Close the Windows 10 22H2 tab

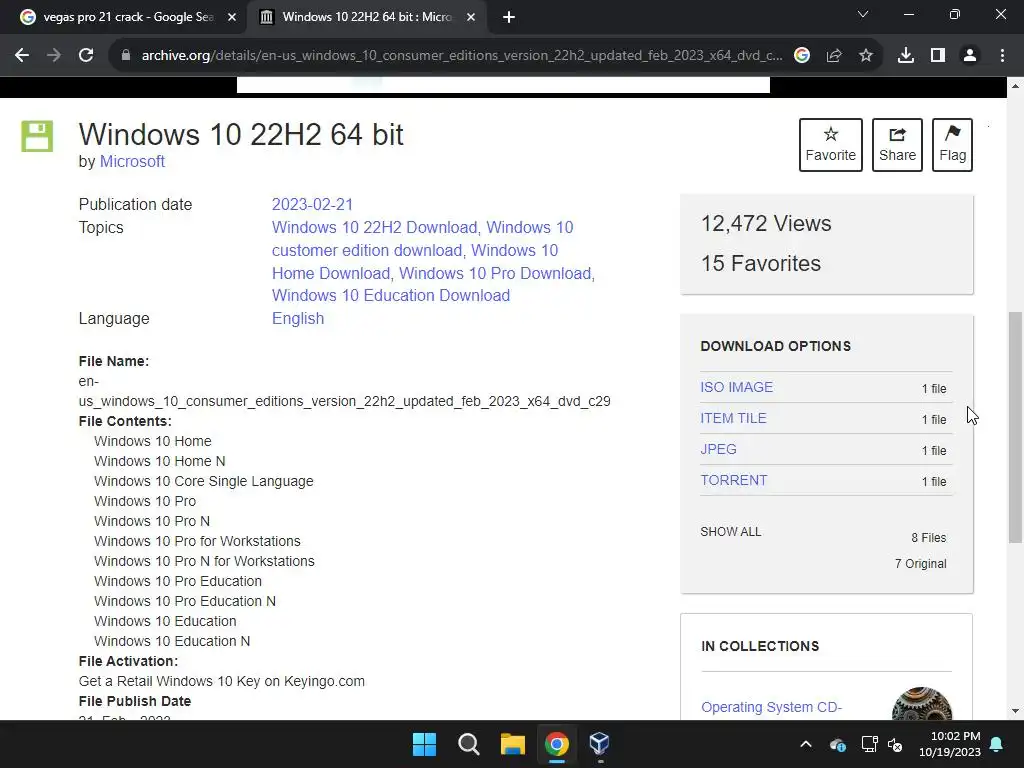471,17
